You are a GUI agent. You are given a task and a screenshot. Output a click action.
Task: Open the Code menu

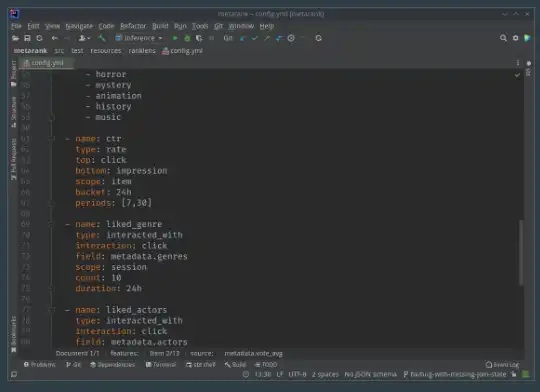point(106,26)
